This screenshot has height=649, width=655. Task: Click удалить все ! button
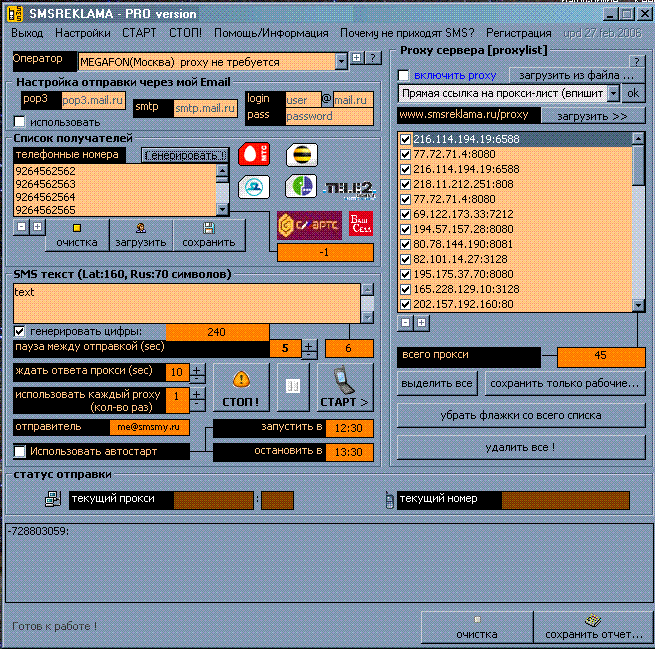[521, 448]
